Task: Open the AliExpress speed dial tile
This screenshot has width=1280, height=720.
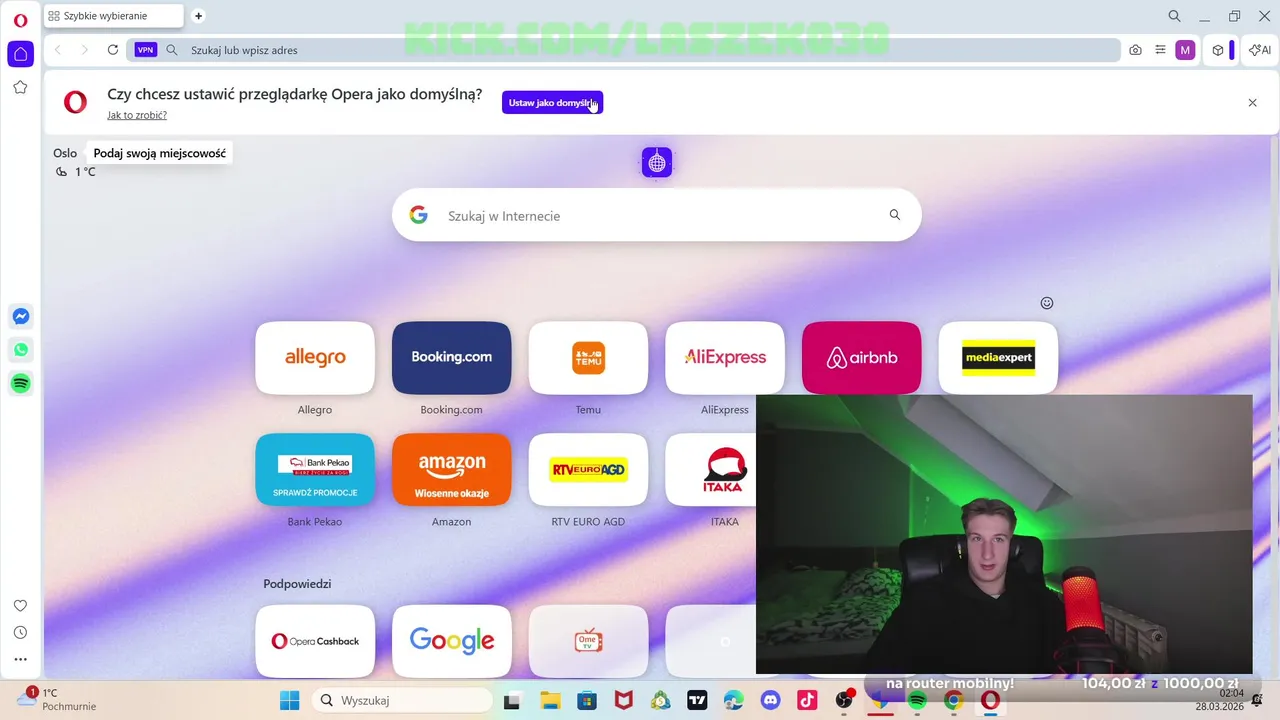Action: click(725, 358)
